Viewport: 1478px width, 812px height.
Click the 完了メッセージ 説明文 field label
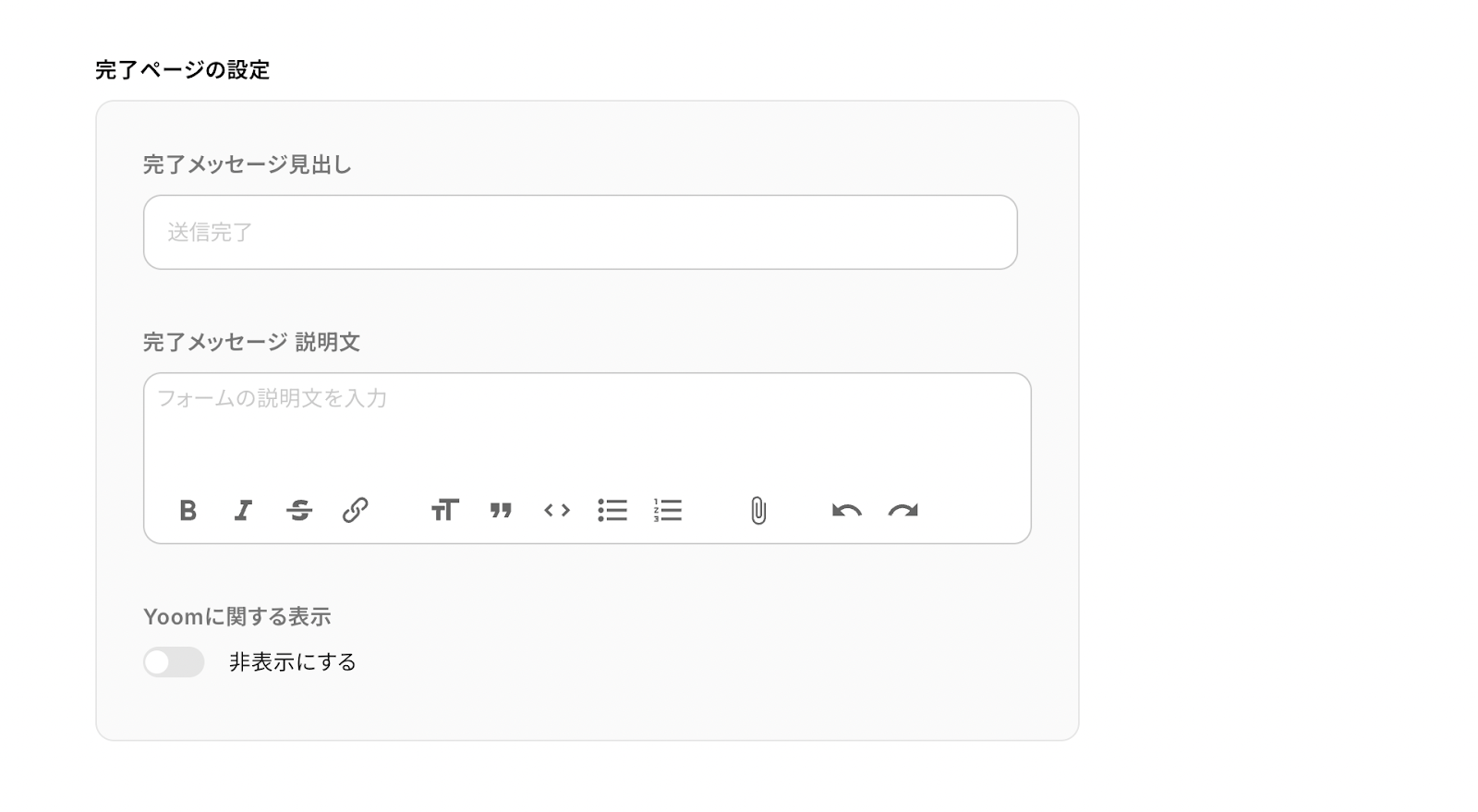pyautogui.click(x=251, y=342)
